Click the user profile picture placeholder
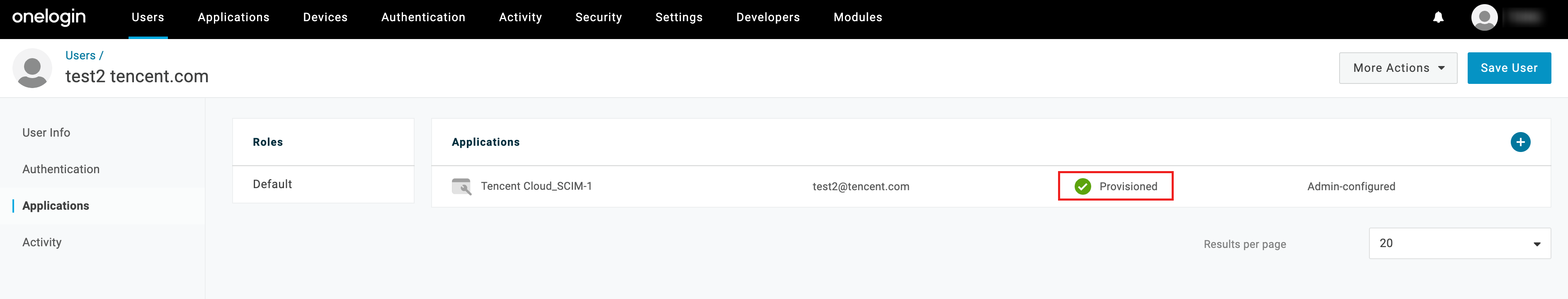 click(x=32, y=69)
